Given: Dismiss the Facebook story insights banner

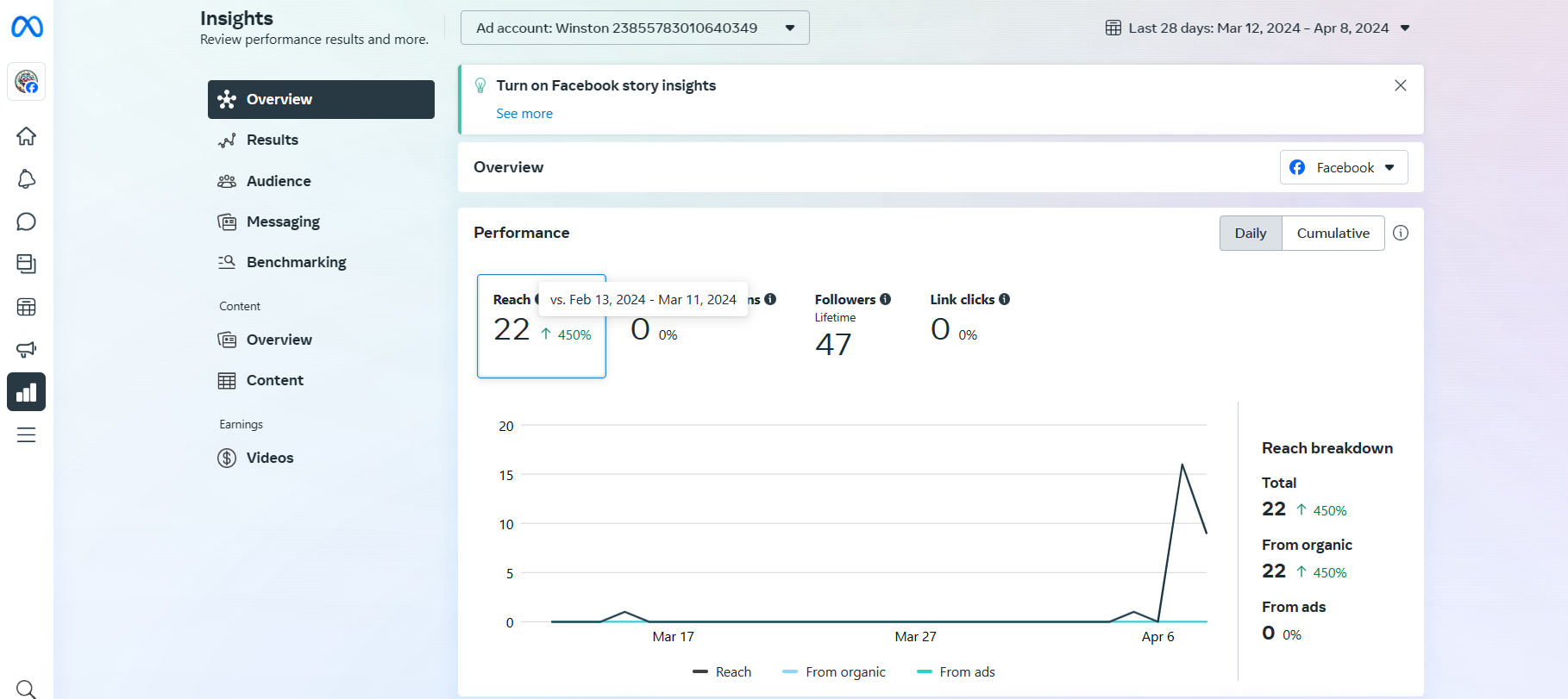Looking at the screenshot, I should [1401, 85].
